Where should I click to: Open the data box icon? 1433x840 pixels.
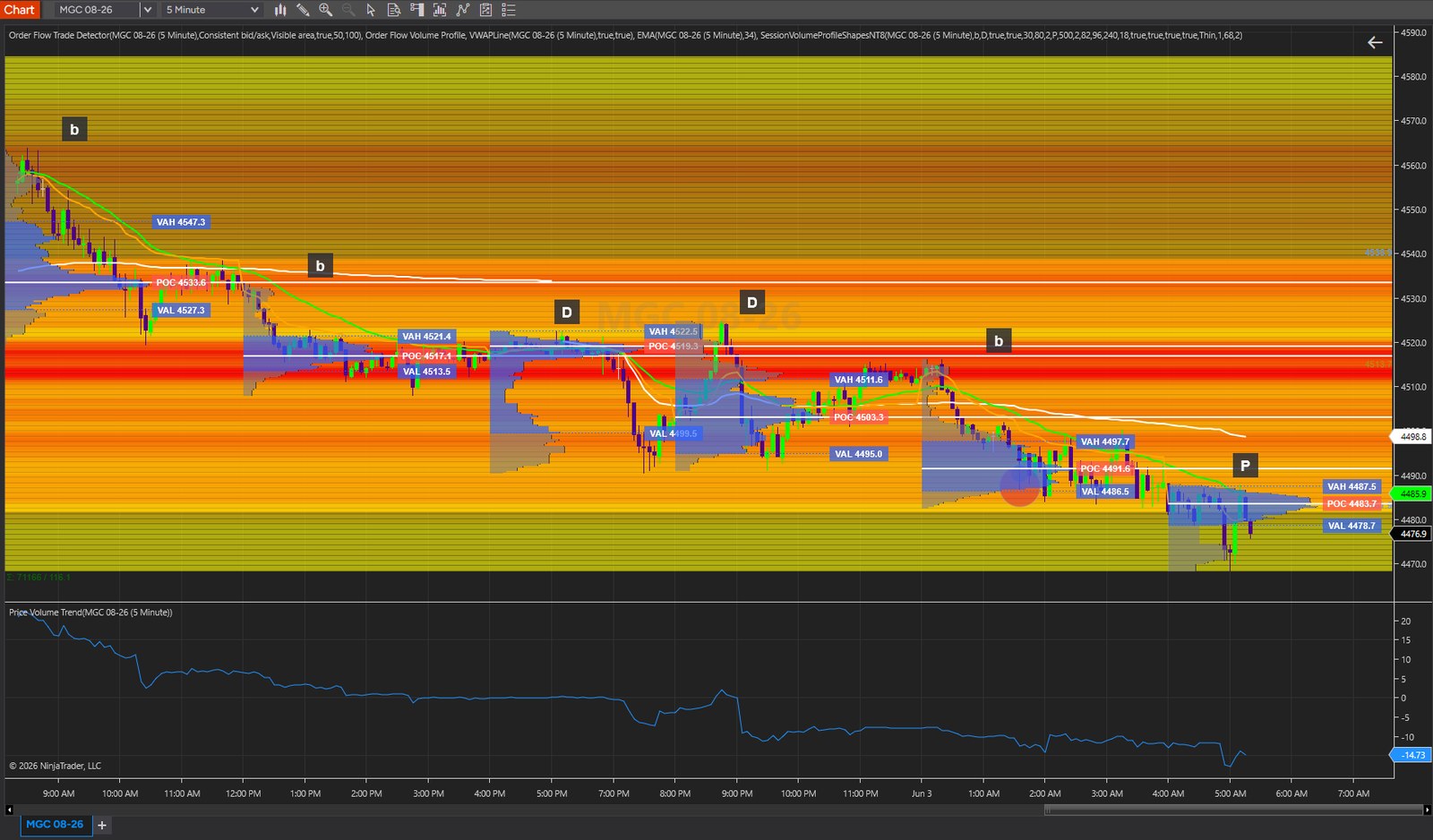394,10
